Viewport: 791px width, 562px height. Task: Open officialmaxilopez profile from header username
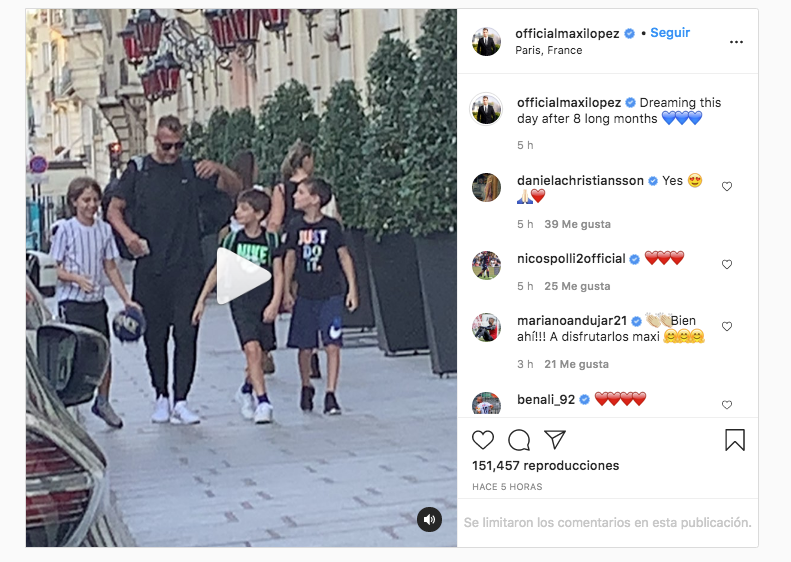click(567, 33)
